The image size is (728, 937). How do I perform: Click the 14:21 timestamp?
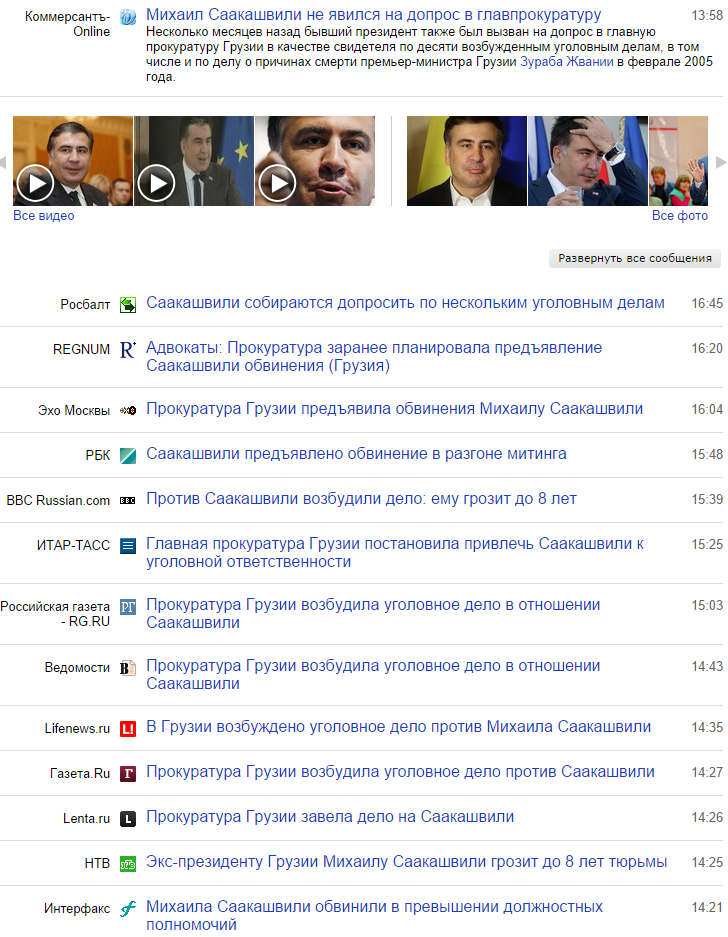click(707, 908)
